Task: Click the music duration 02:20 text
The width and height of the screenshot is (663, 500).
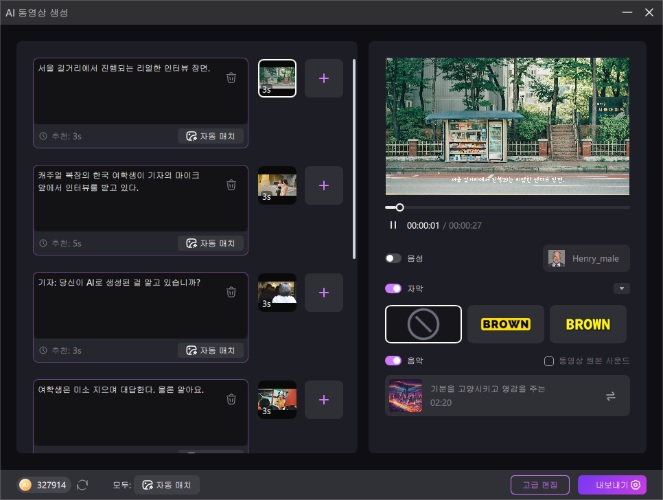Action: click(x=441, y=403)
